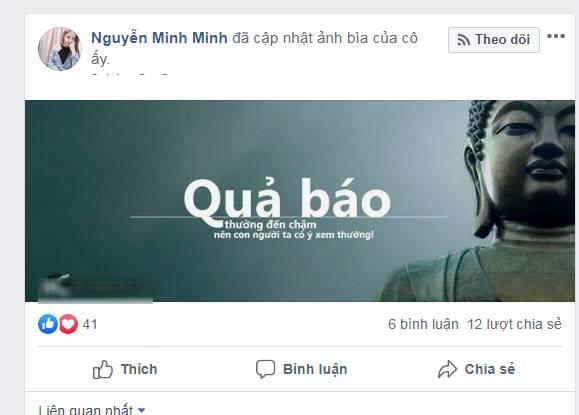Click the RSS icon in Theo dõi
579x415 pixels.
464,40
